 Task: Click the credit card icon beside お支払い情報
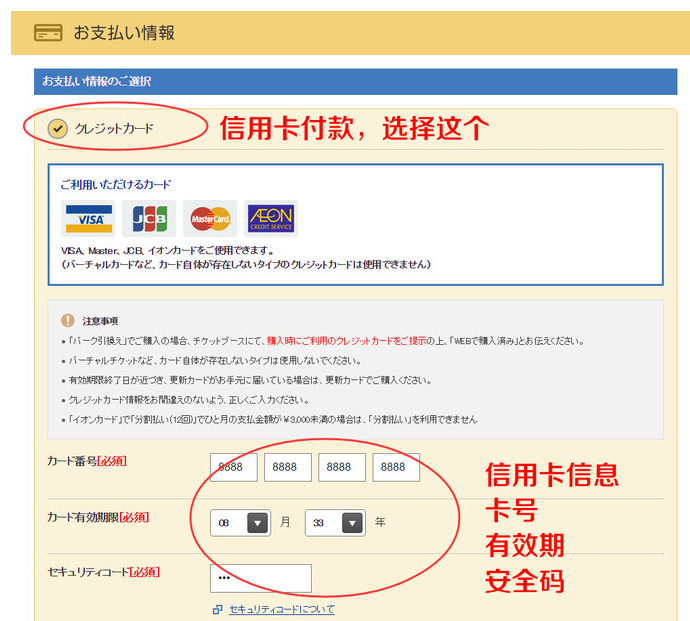[x=48, y=33]
